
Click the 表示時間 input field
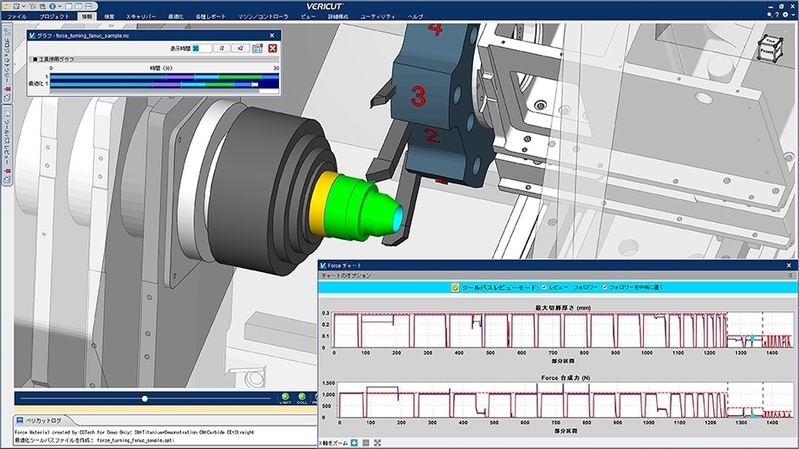coord(198,48)
